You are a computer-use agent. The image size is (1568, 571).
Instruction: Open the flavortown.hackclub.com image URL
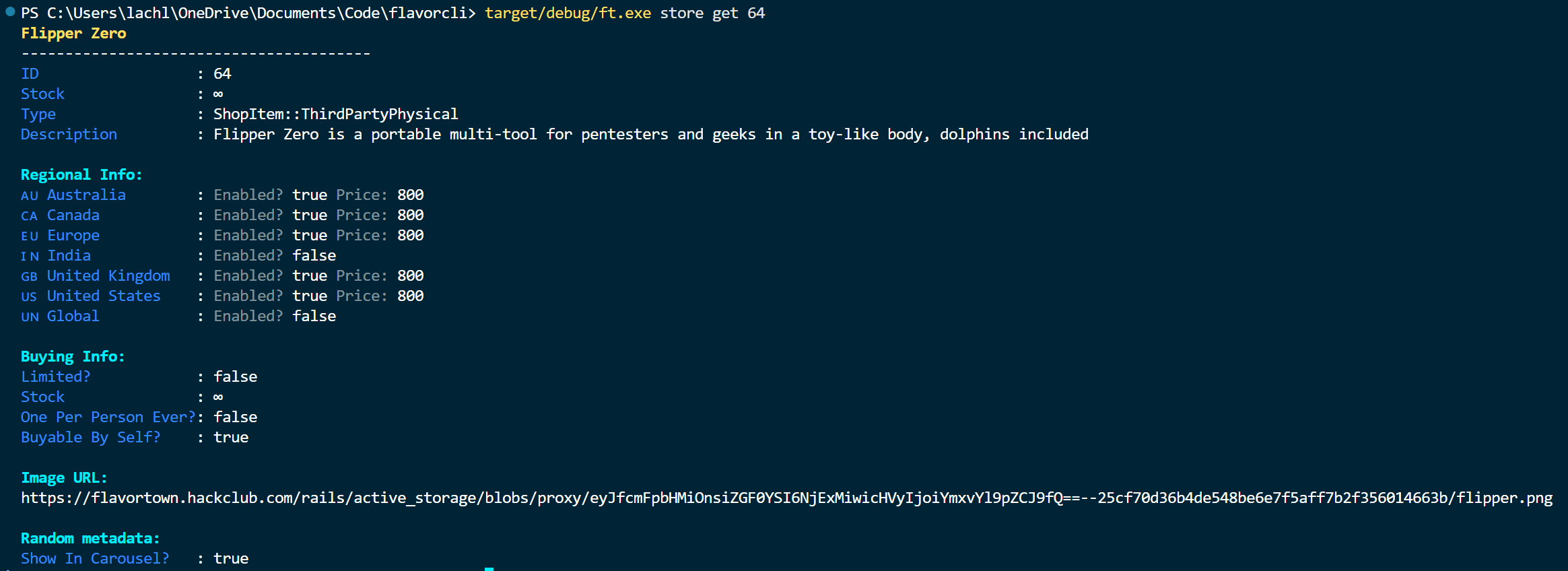(x=786, y=498)
